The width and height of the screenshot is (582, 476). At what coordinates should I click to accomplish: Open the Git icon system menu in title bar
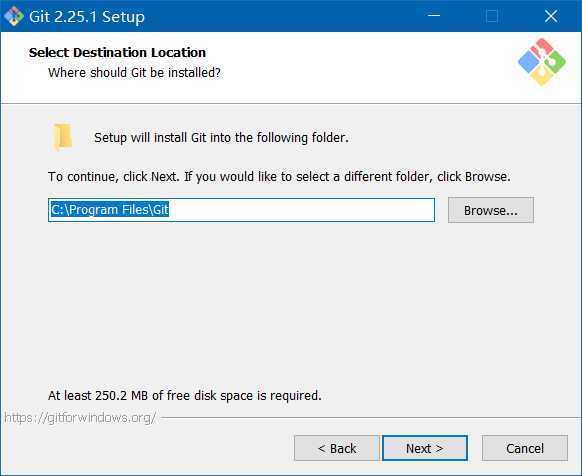click(x=14, y=16)
